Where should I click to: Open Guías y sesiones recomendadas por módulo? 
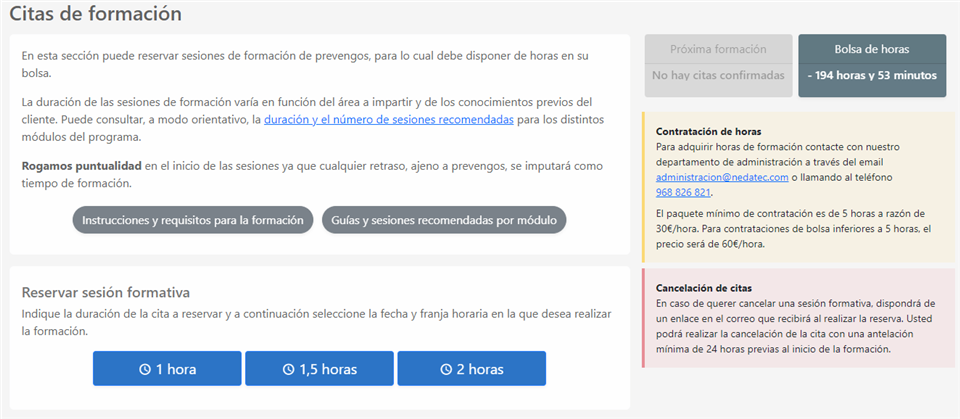(x=444, y=220)
